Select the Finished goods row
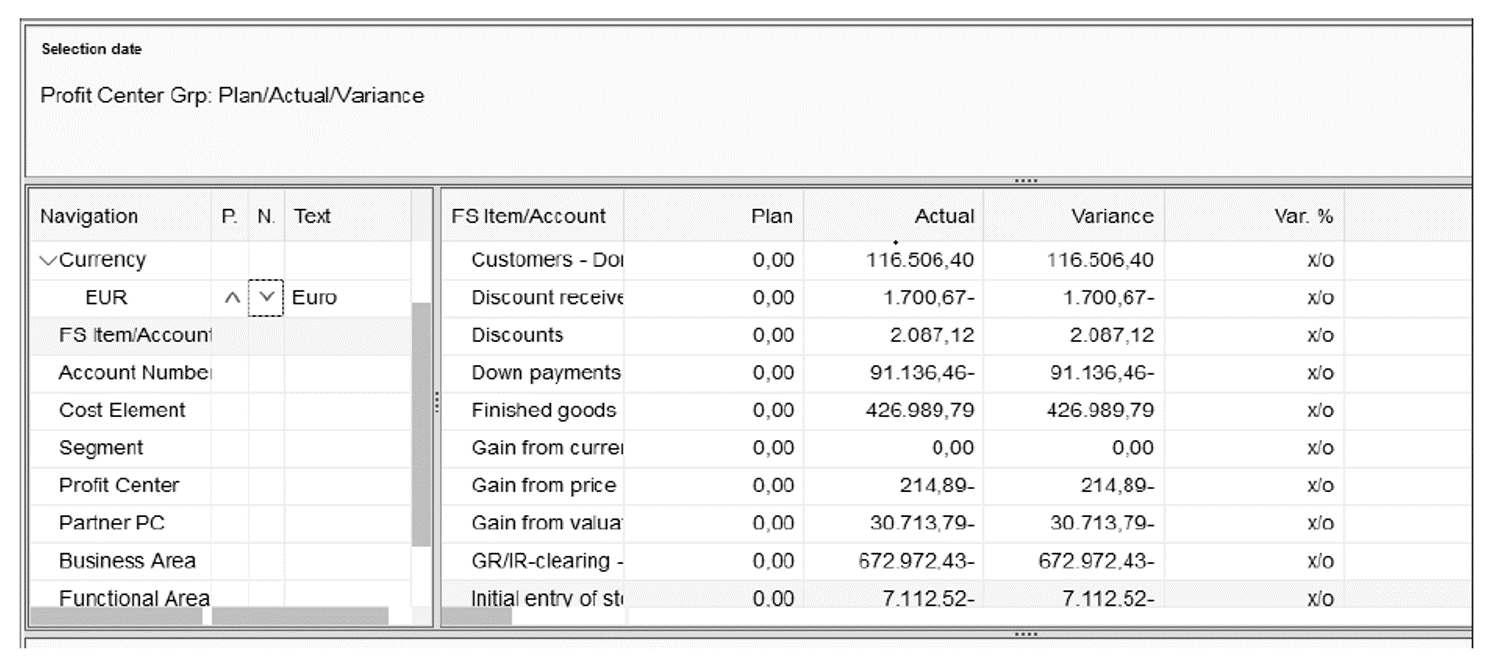The image size is (1493, 663). point(543,410)
